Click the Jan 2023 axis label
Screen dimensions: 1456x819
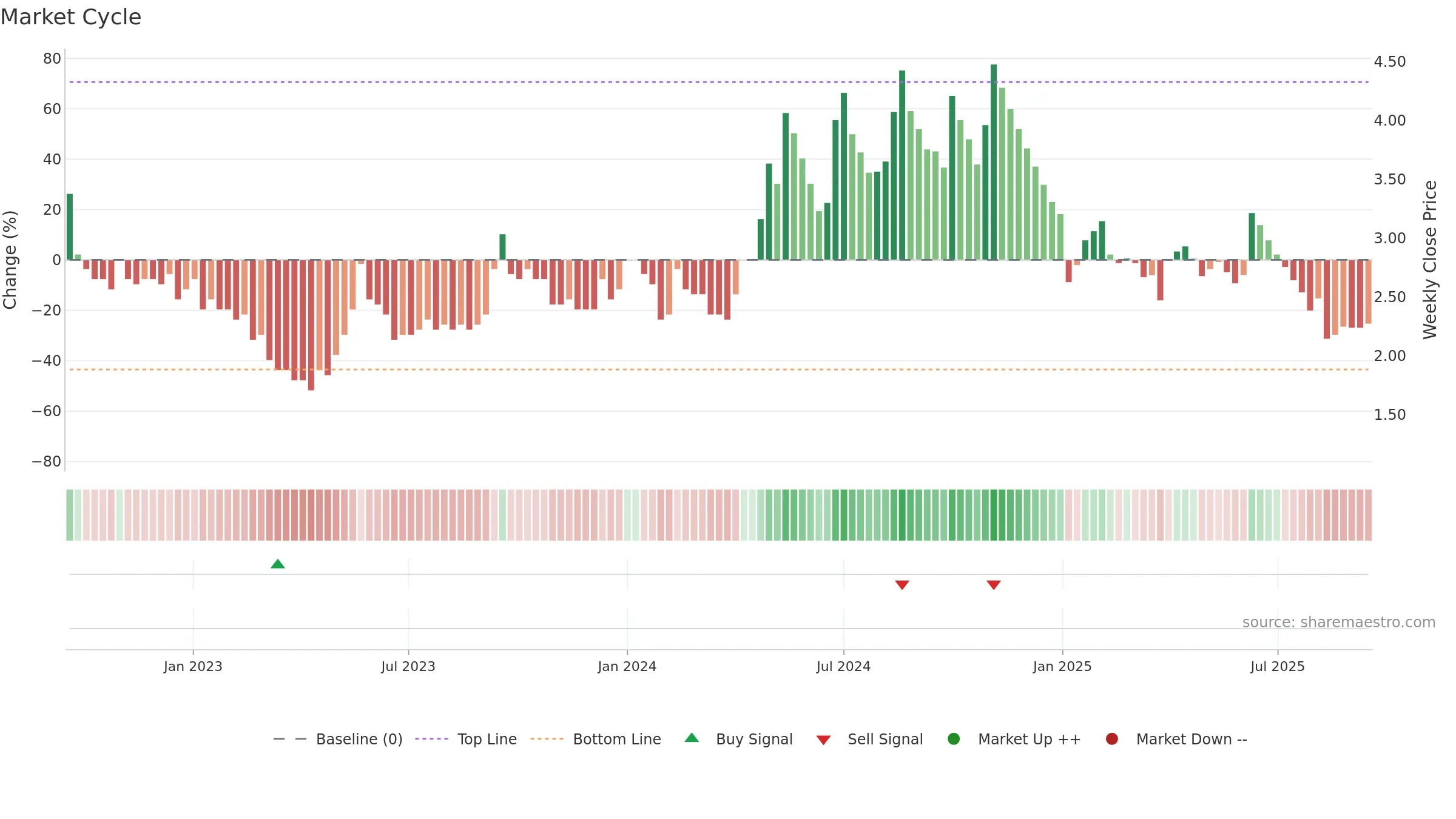[193, 666]
